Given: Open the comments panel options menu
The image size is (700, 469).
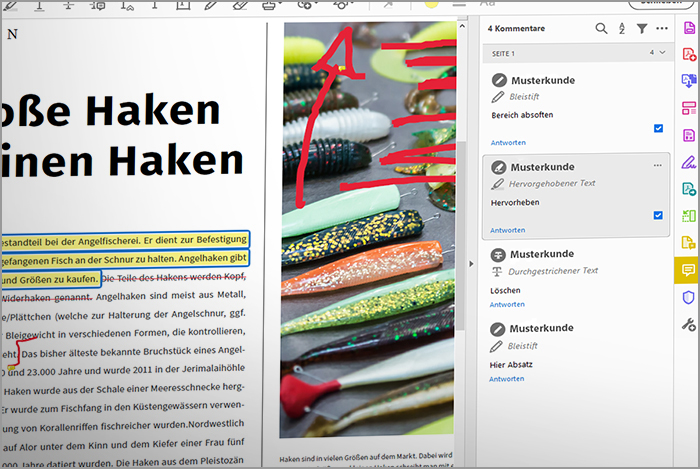Looking at the screenshot, I should tap(662, 29).
